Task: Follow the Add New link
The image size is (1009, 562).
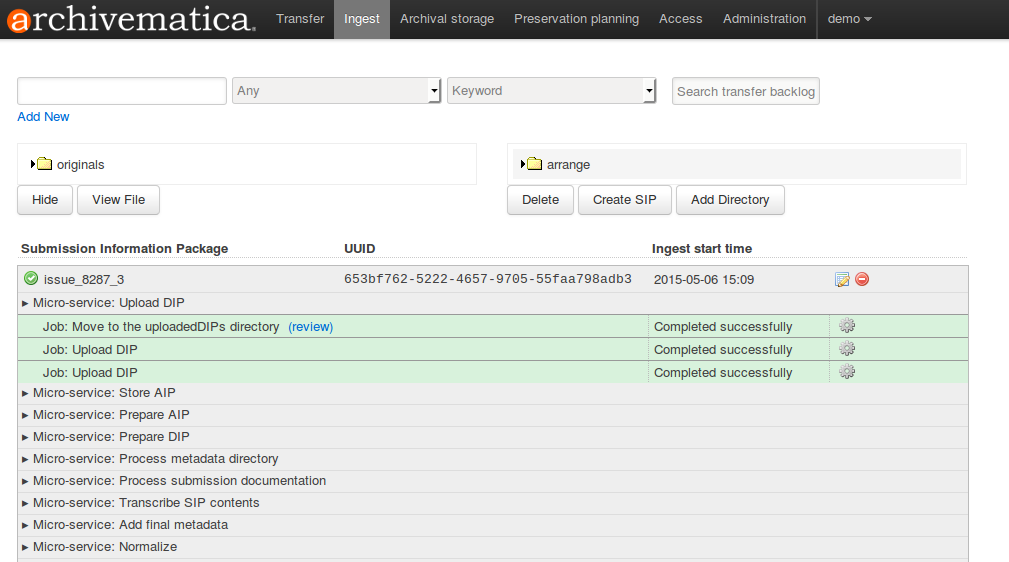Action: 43,117
